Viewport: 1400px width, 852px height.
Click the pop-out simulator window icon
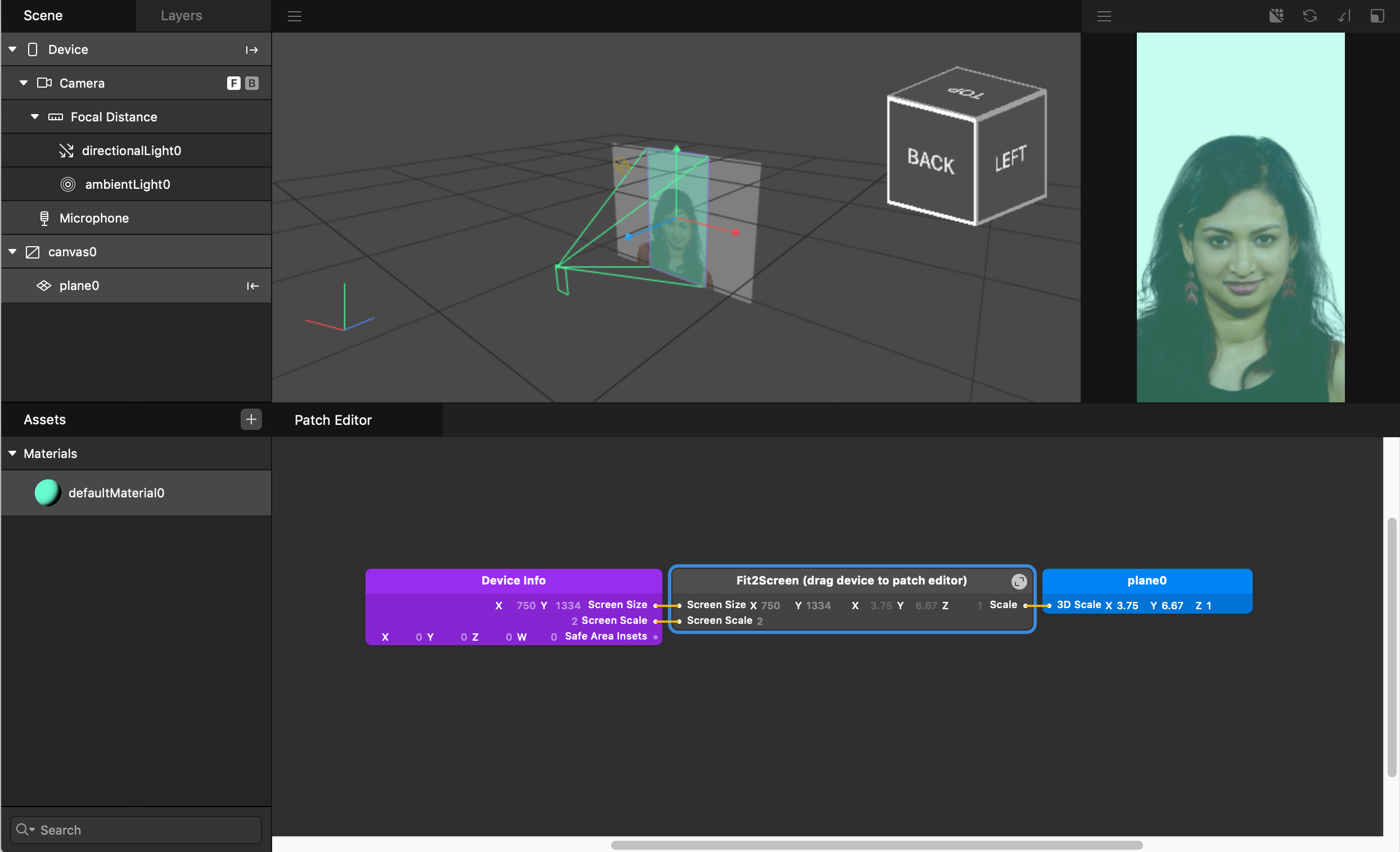click(x=1378, y=16)
